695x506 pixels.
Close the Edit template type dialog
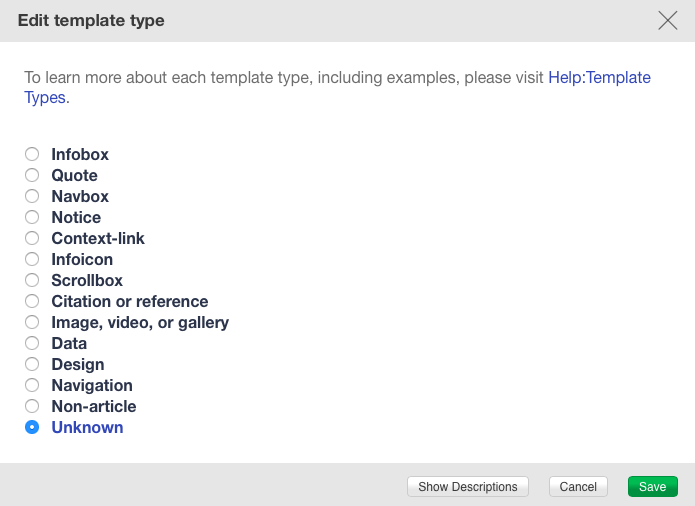(668, 20)
